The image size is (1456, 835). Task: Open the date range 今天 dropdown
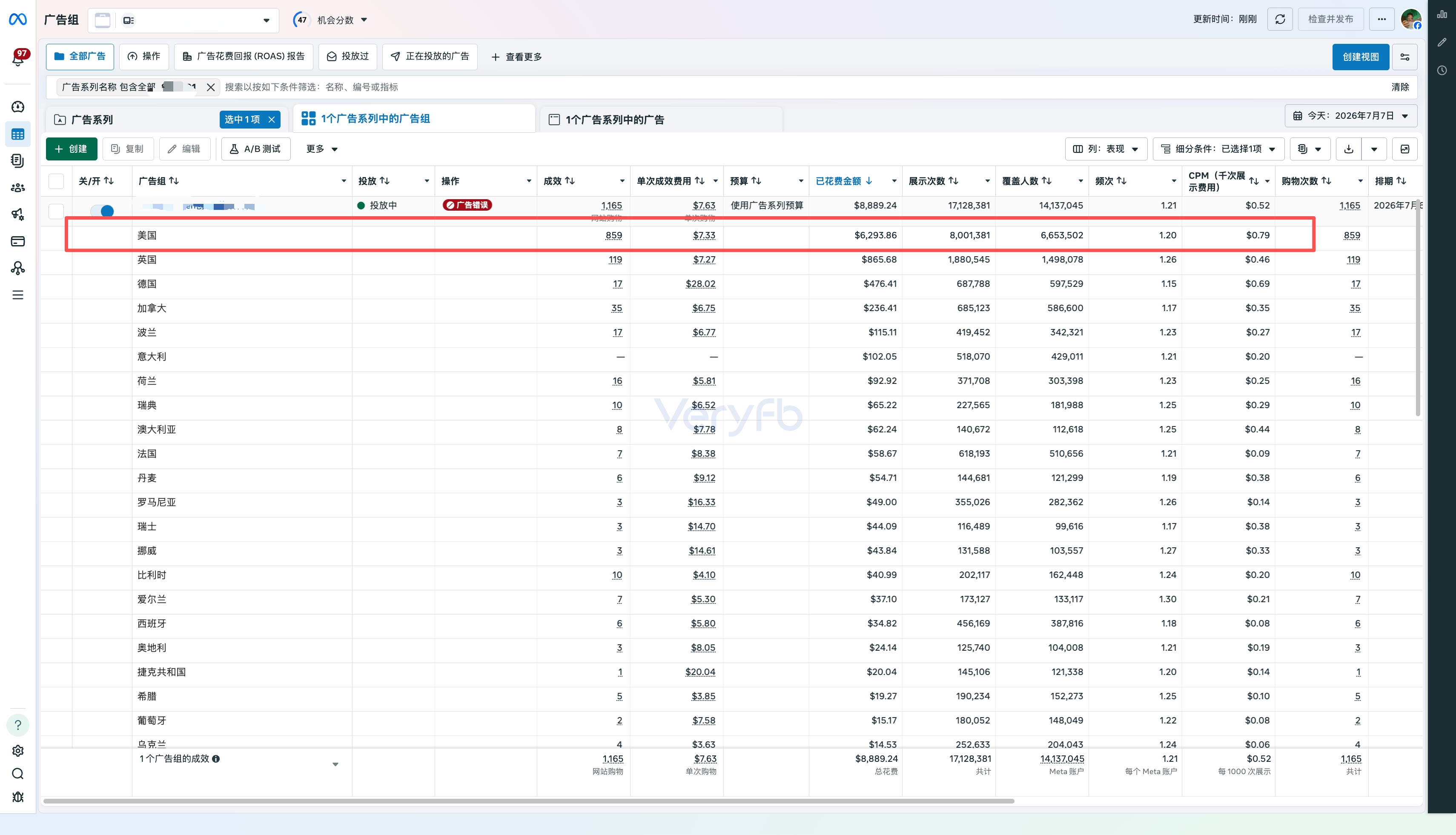pos(1351,116)
